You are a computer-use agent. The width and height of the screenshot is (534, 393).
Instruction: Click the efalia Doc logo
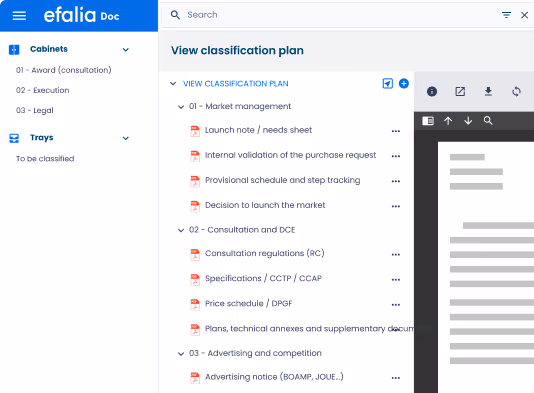click(x=81, y=15)
